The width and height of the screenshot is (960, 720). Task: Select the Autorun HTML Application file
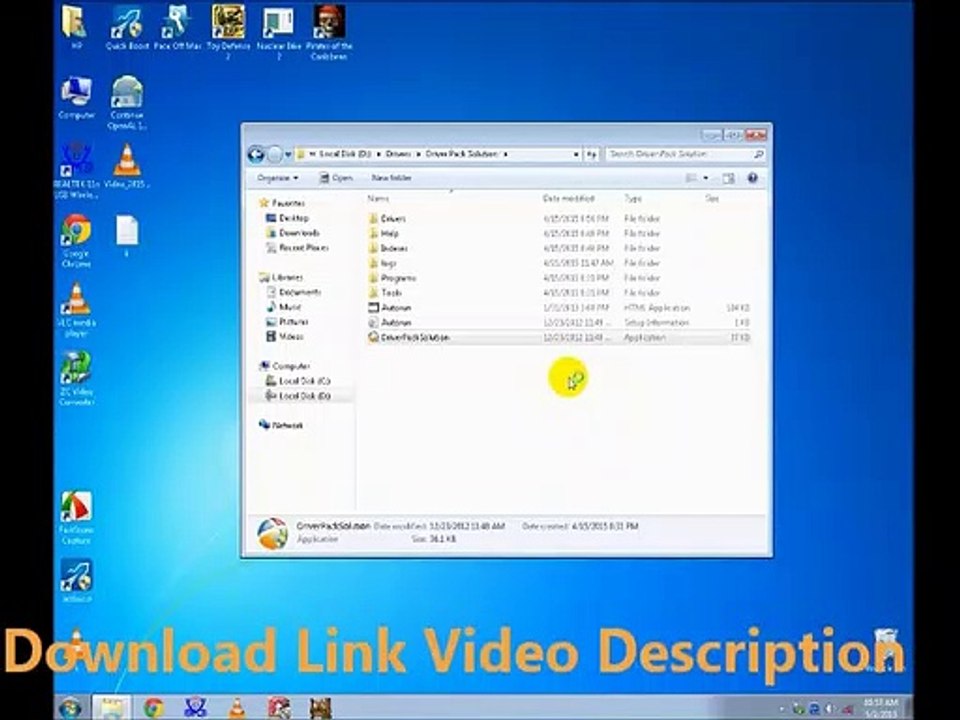click(x=396, y=307)
